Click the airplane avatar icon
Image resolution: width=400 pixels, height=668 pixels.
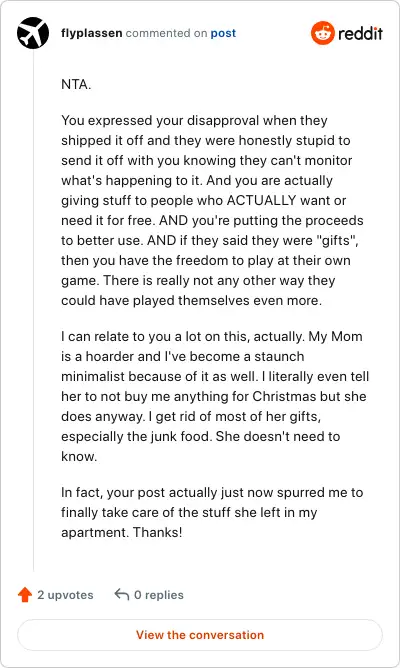click(x=33, y=33)
